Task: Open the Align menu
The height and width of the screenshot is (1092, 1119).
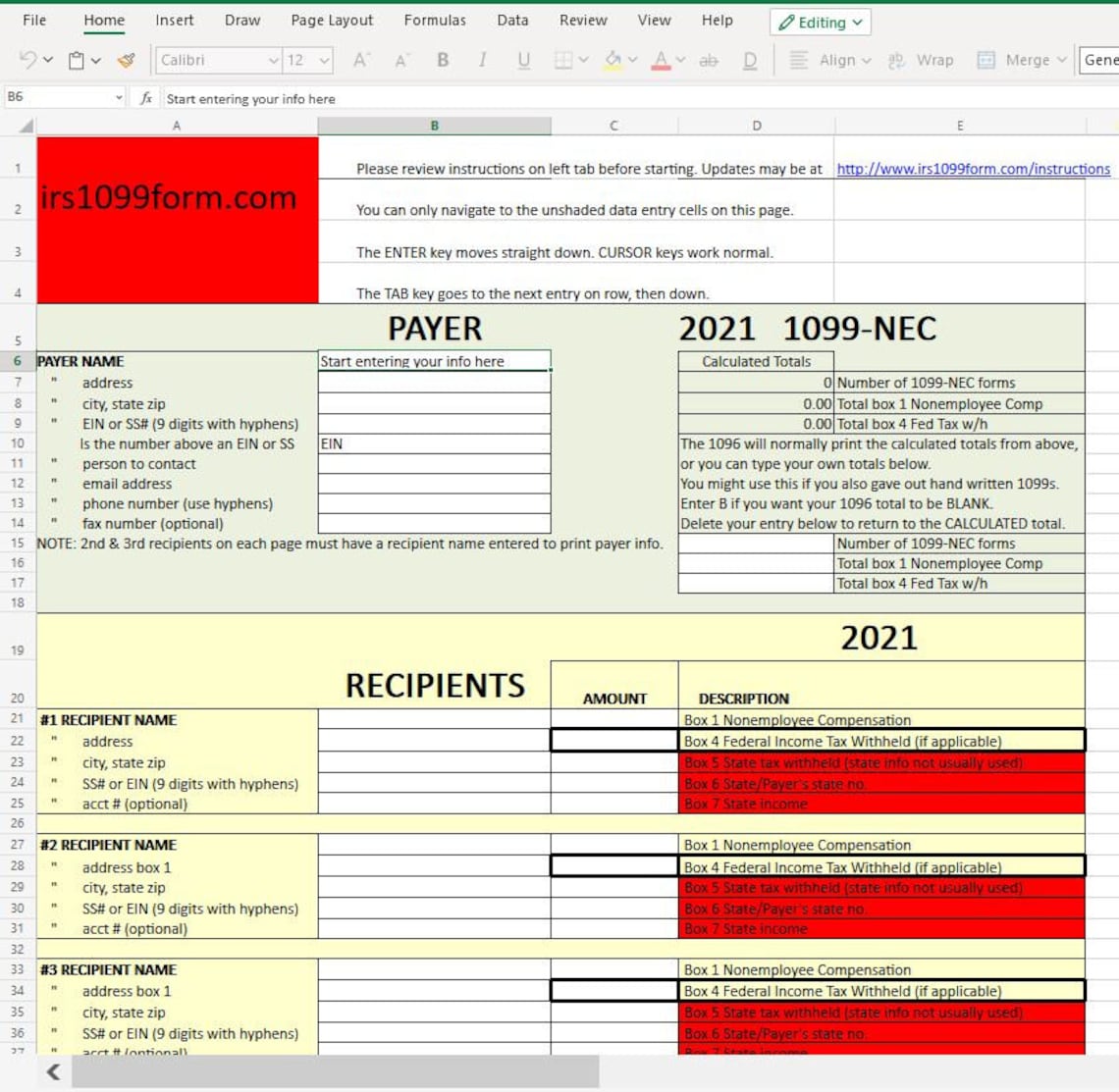Action: point(829,60)
